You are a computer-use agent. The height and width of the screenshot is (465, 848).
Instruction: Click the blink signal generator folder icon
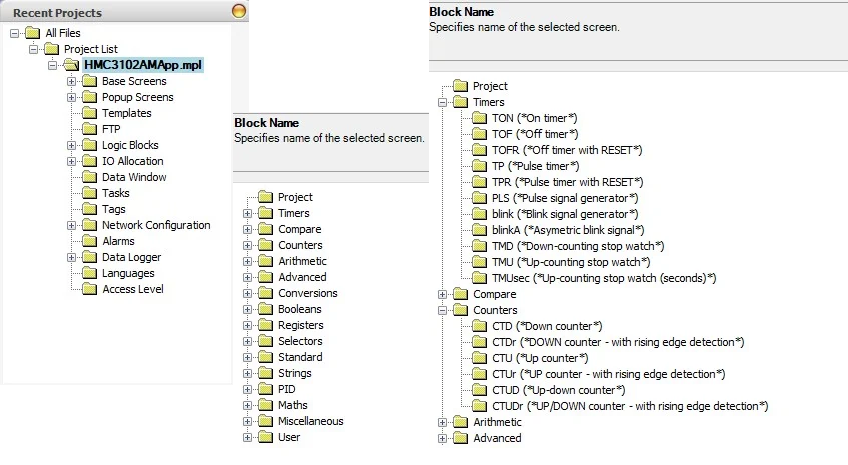[479, 214]
